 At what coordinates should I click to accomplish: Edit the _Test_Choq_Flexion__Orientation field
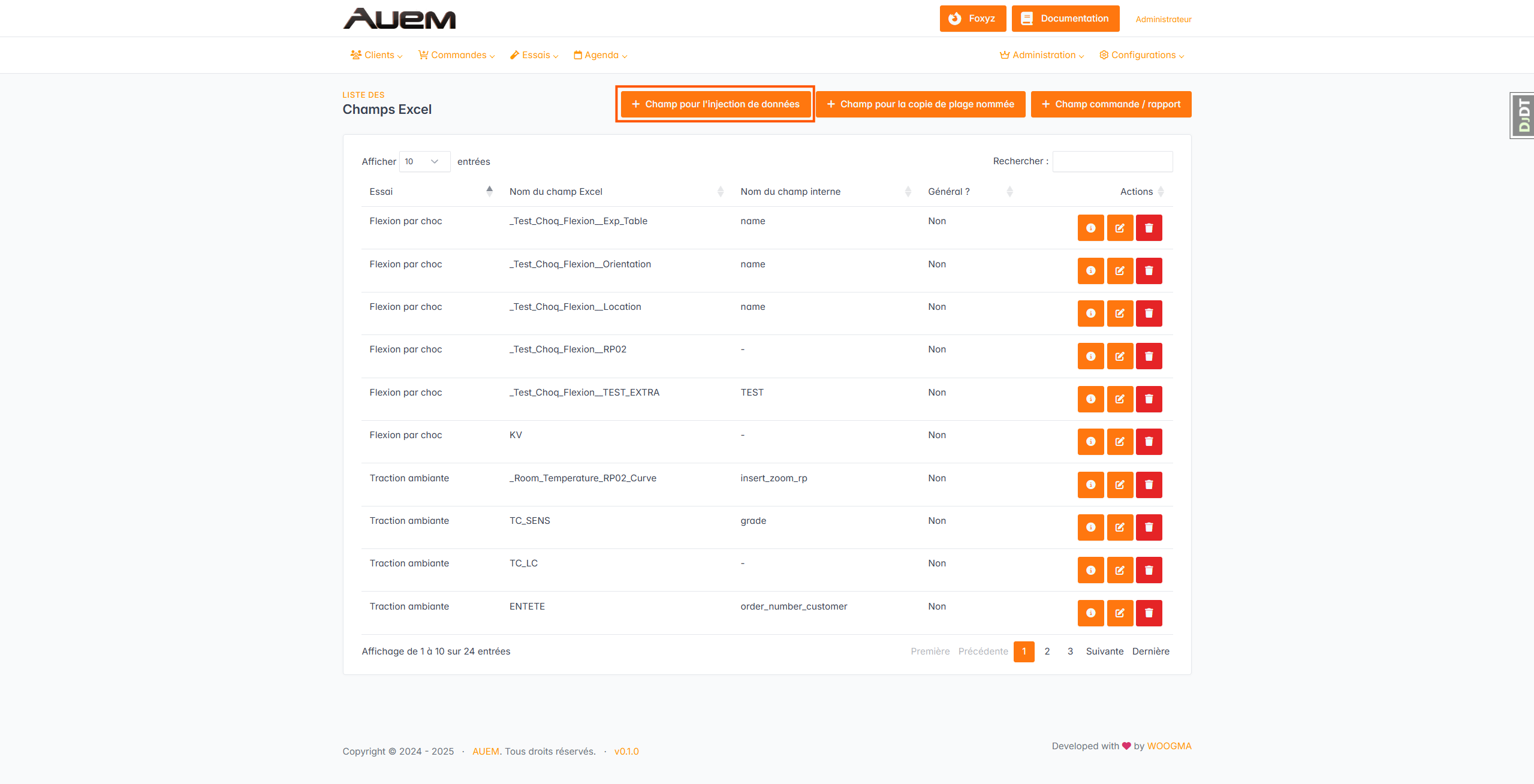click(x=1119, y=271)
